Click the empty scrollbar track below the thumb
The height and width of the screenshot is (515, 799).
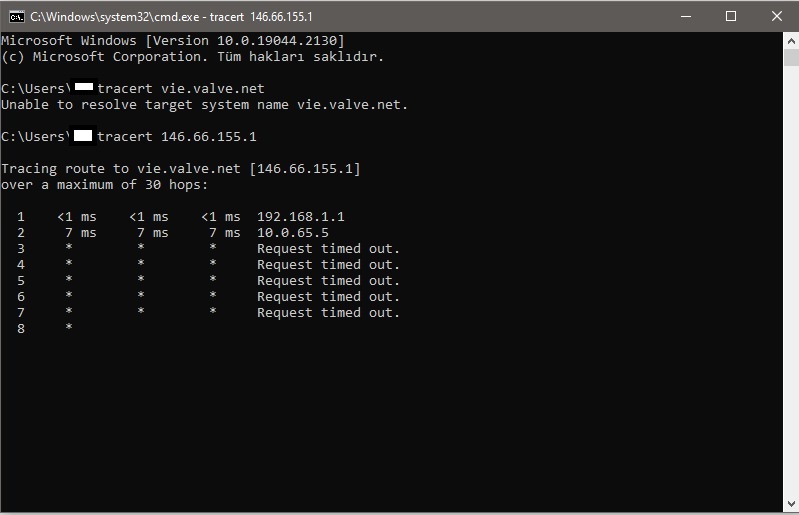click(791, 280)
